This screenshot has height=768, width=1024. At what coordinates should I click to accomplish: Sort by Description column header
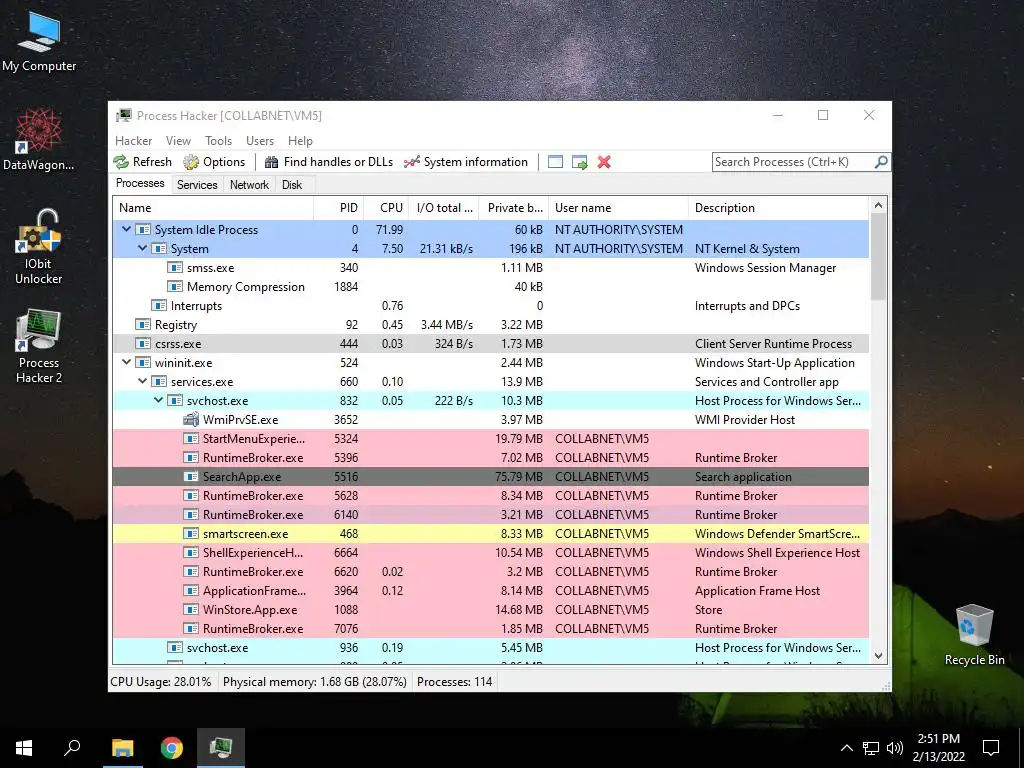778,208
